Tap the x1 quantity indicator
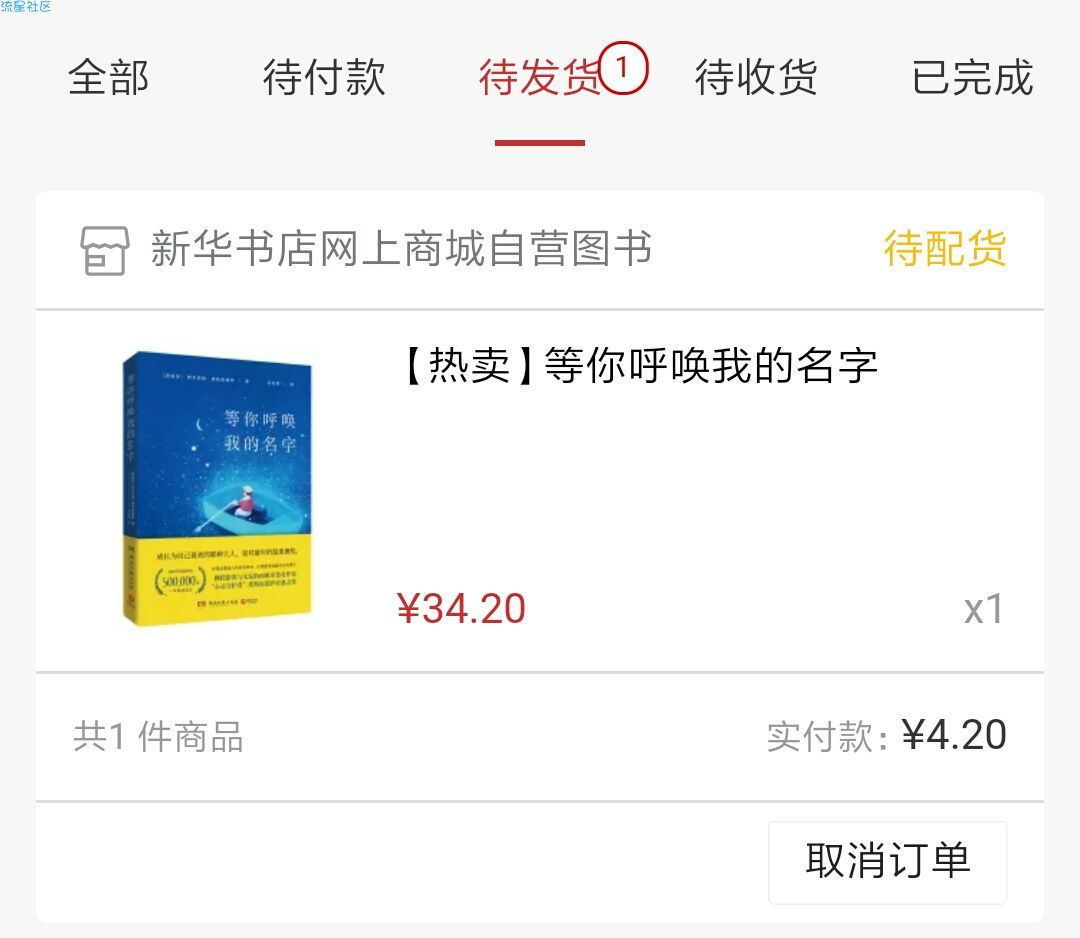Viewport: 1080px width, 938px height. click(x=984, y=609)
